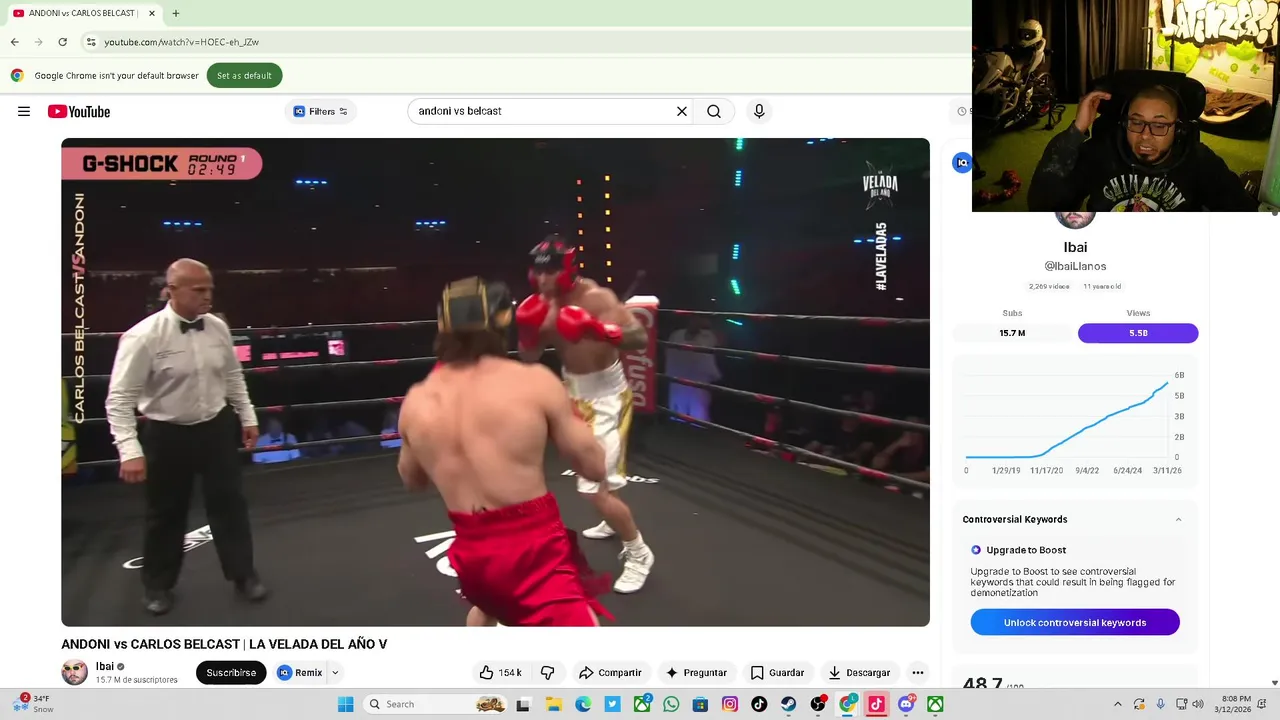The width and height of the screenshot is (1280, 720).
Task: Click the Remix button
Action: pyautogui.click(x=300, y=673)
